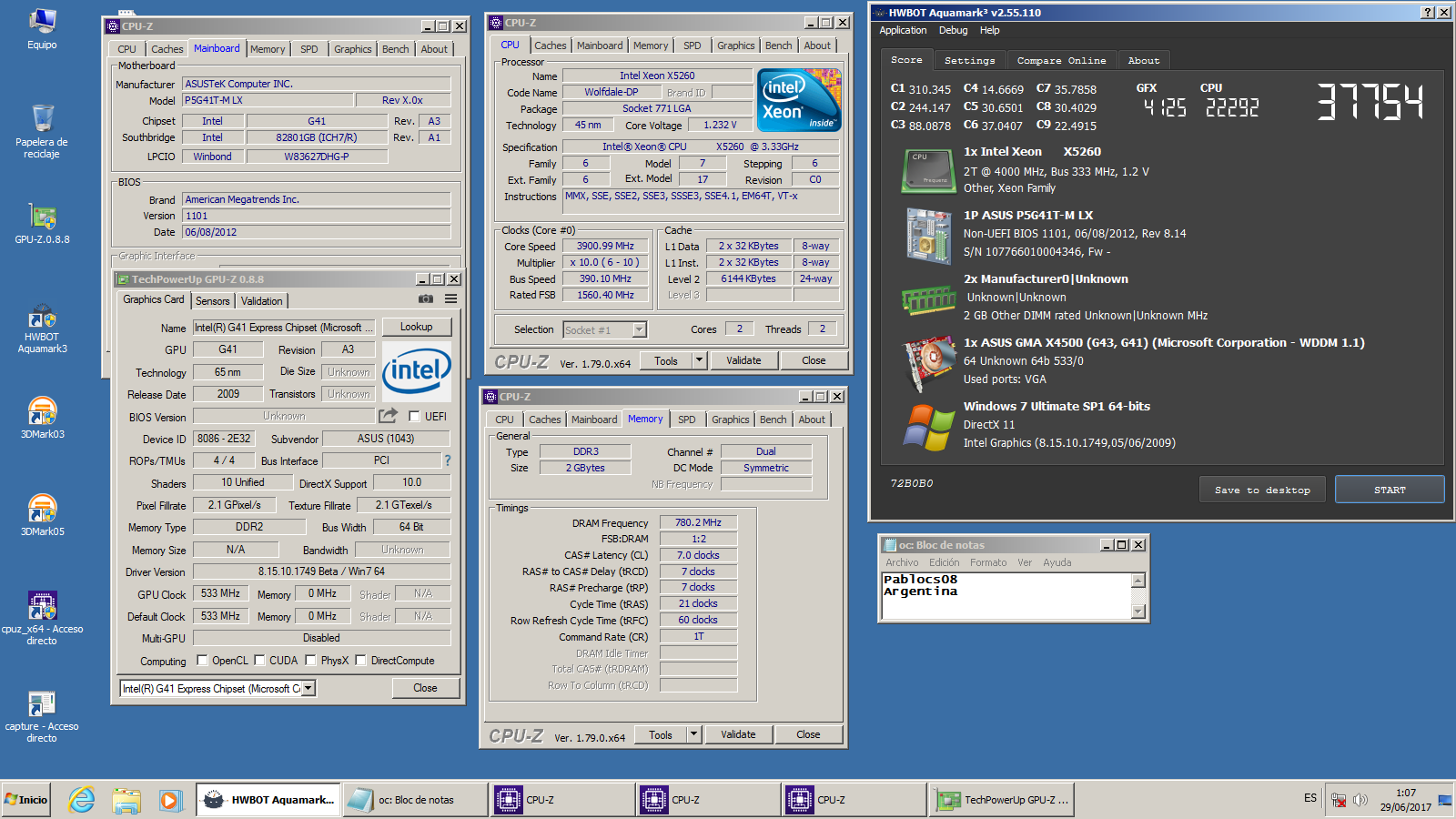Select CPU-Z taskbar button next to Bloc de notas
This screenshot has height=819, width=1456.
click(561, 800)
